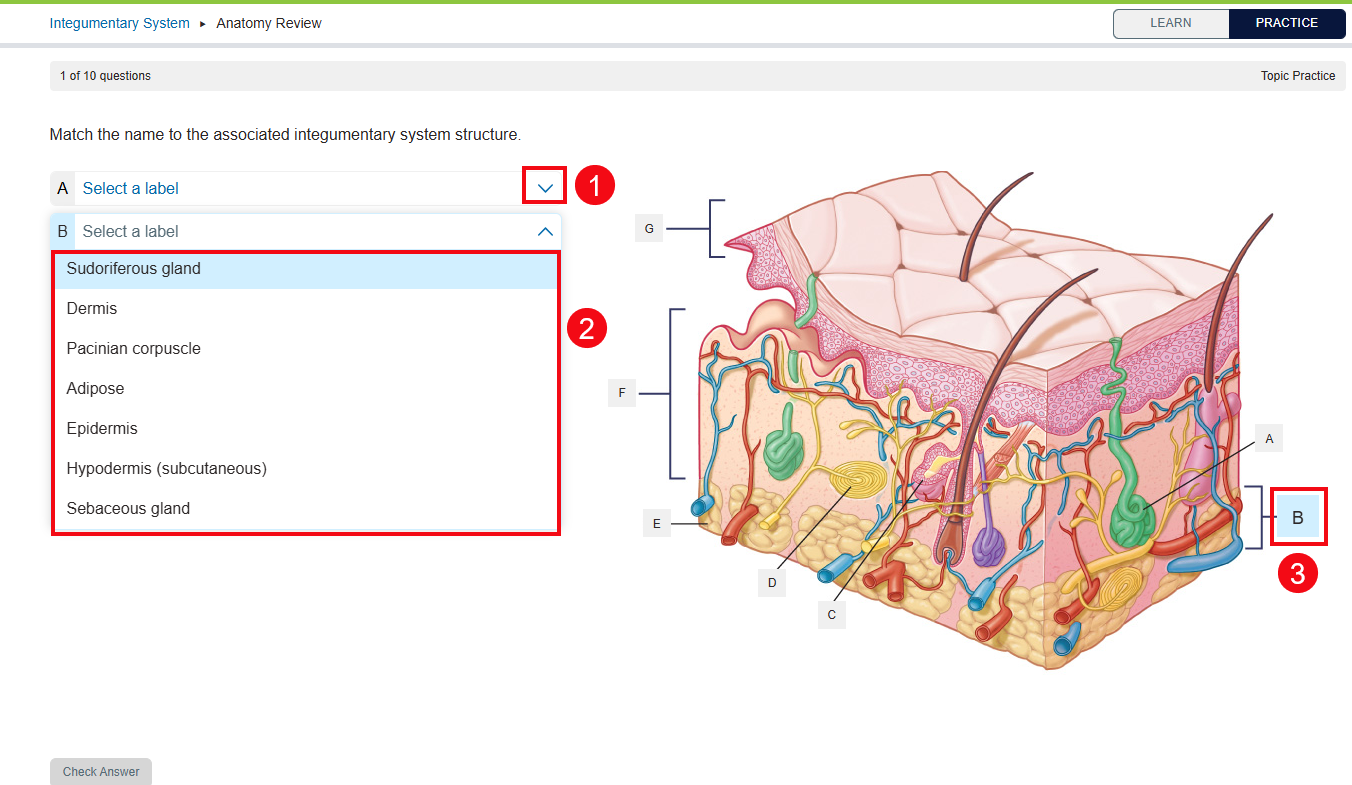Select Hypodermis (subcutaneous) option
Image resolution: width=1352 pixels, height=785 pixels.
pos(166,468)
